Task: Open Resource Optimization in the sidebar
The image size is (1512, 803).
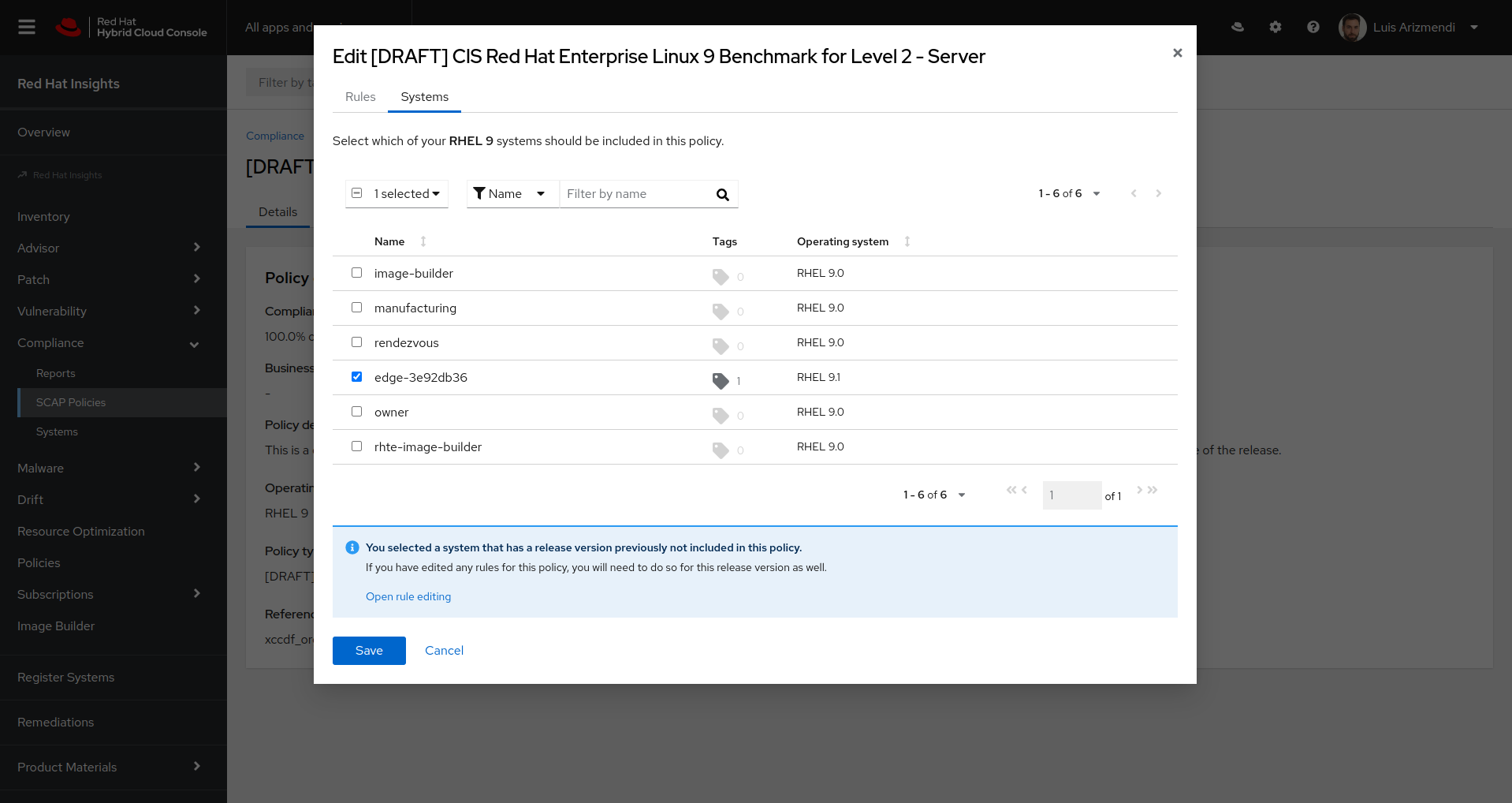Action: 81,531
